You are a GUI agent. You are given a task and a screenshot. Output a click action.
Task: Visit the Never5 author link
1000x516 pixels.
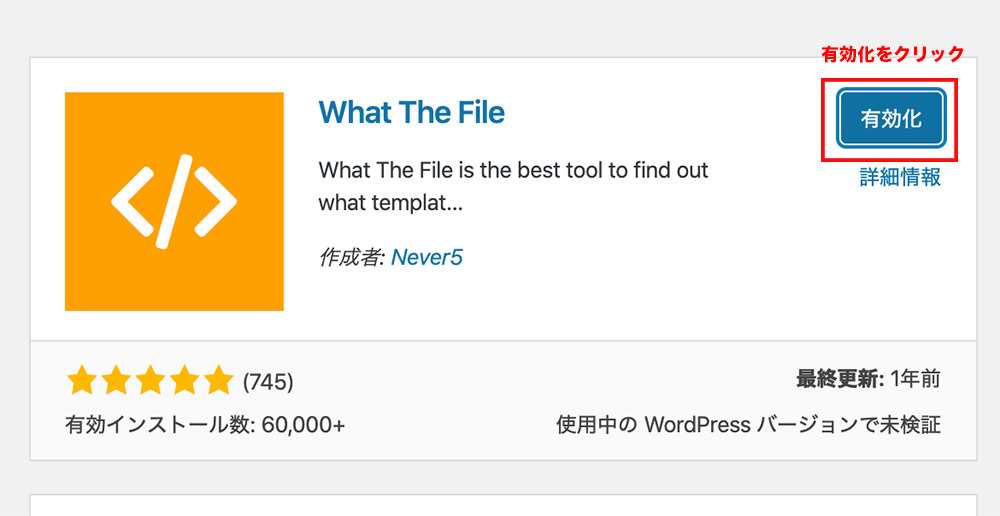427,257
